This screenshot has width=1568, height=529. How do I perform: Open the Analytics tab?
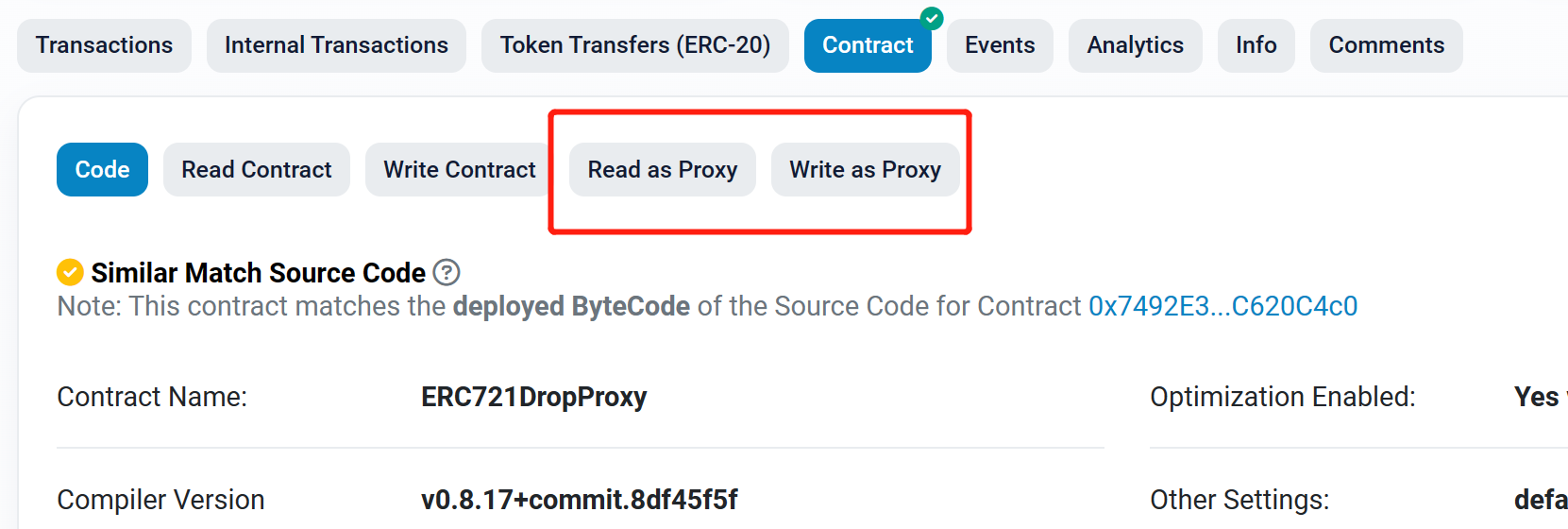(x=1135, y=45)
